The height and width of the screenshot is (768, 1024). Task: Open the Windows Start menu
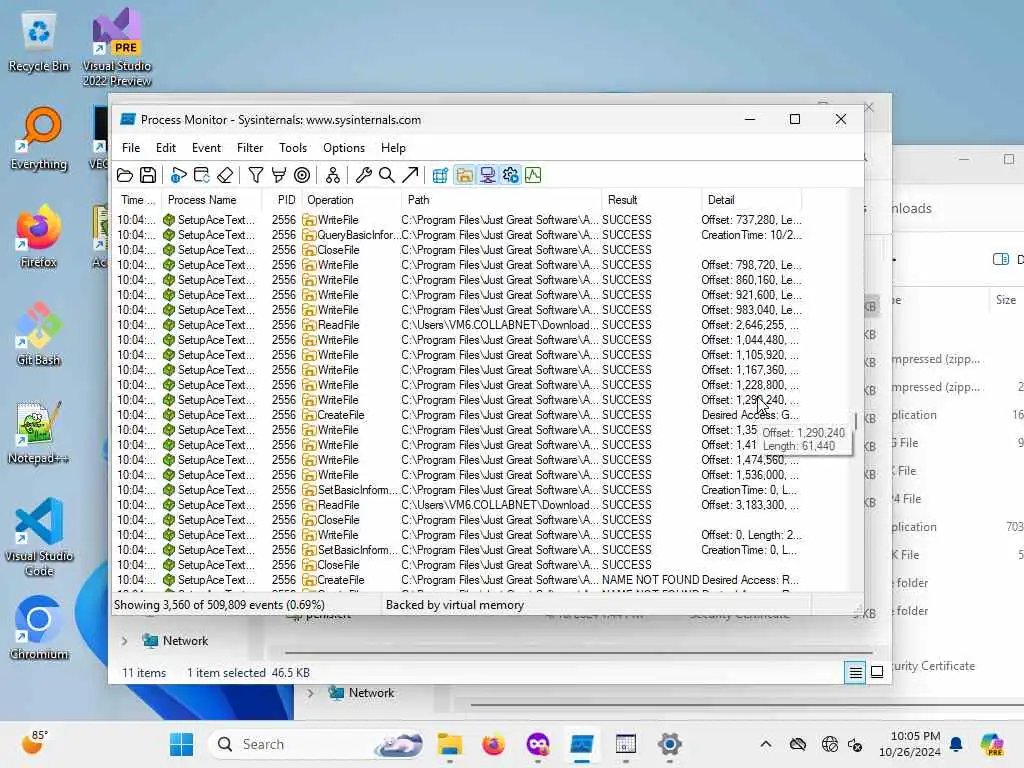pos(182,744)
